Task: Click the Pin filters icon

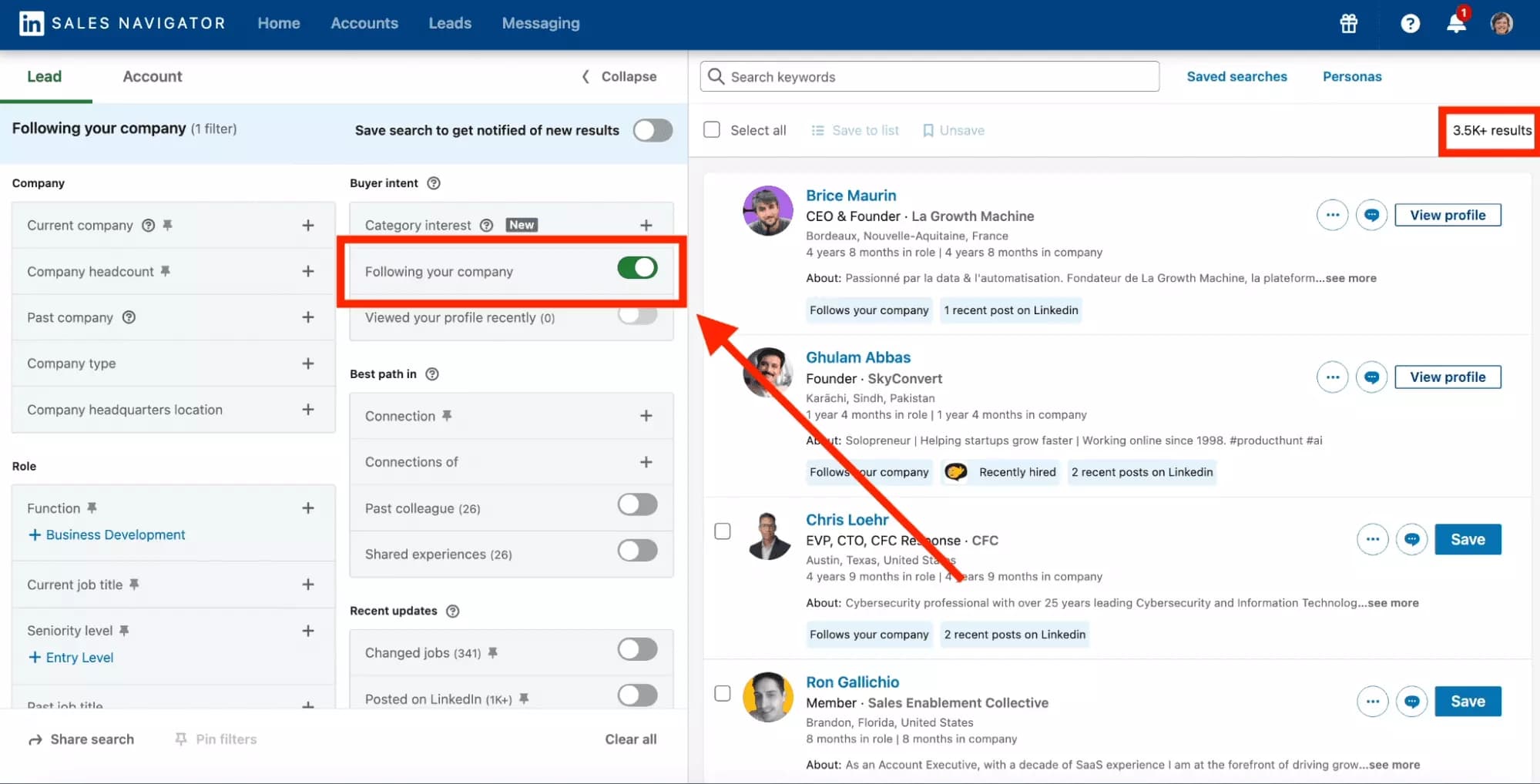Action: coord(180,739)
